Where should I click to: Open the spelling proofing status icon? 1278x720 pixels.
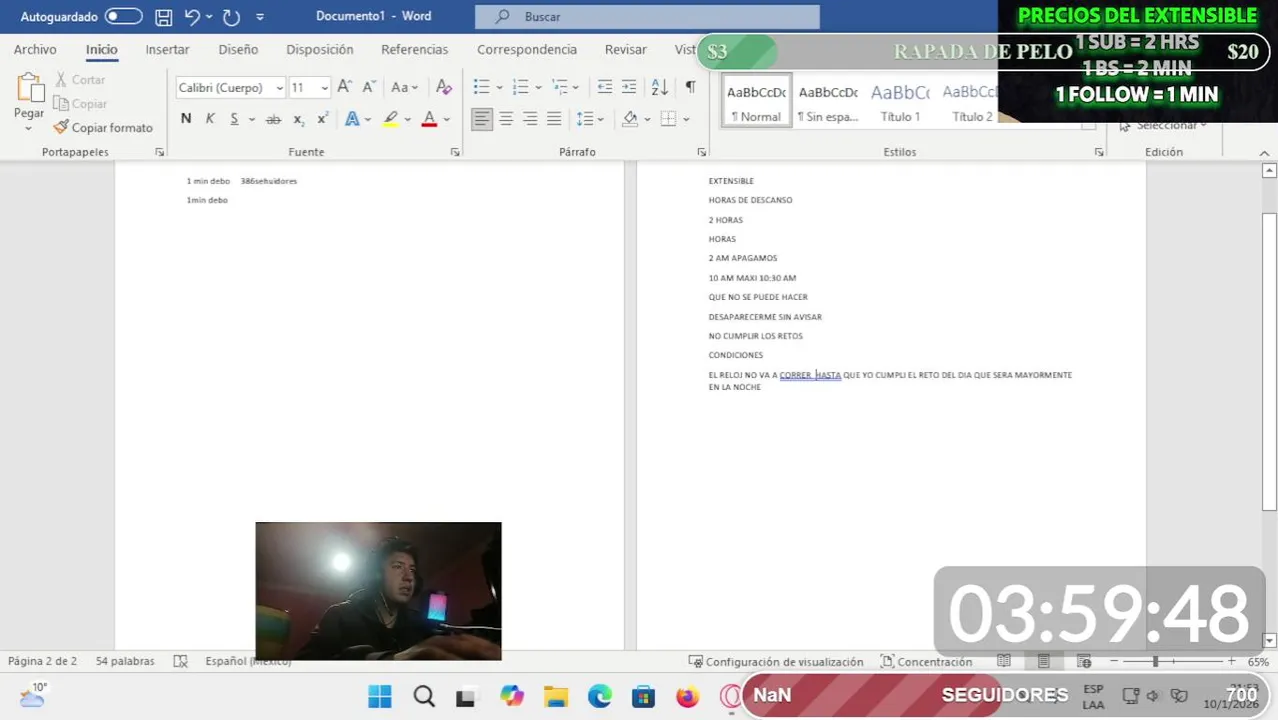point(181,661)
